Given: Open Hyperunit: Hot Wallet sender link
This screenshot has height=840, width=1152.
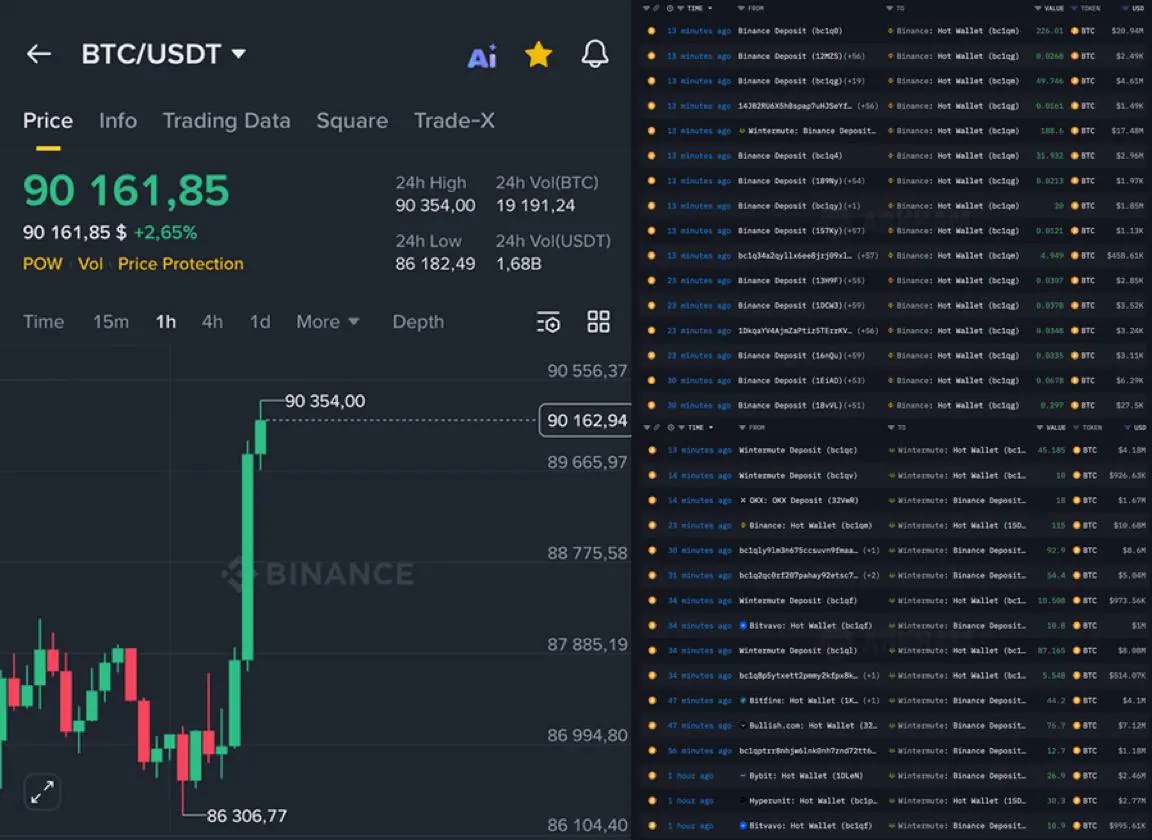Looking at the screenshot, I should click(x=813, y=800).
